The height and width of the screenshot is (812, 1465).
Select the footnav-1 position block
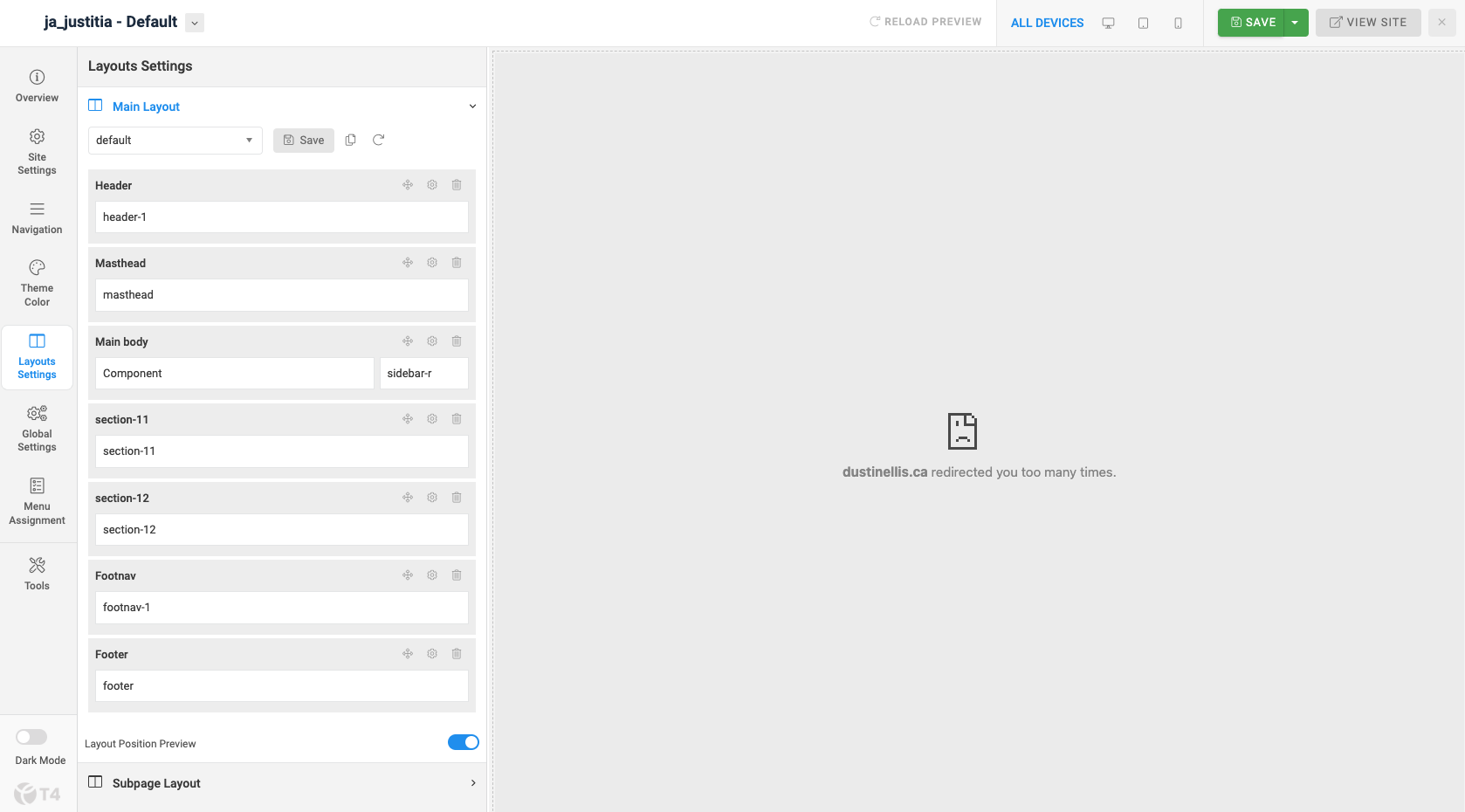pyautogui.click(x=282, y=608)
